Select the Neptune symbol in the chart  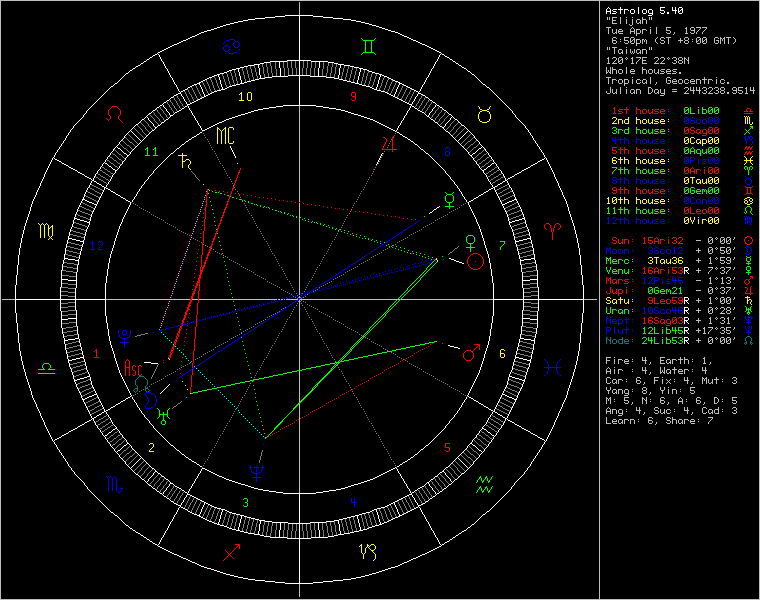click(x=256, y=473)
